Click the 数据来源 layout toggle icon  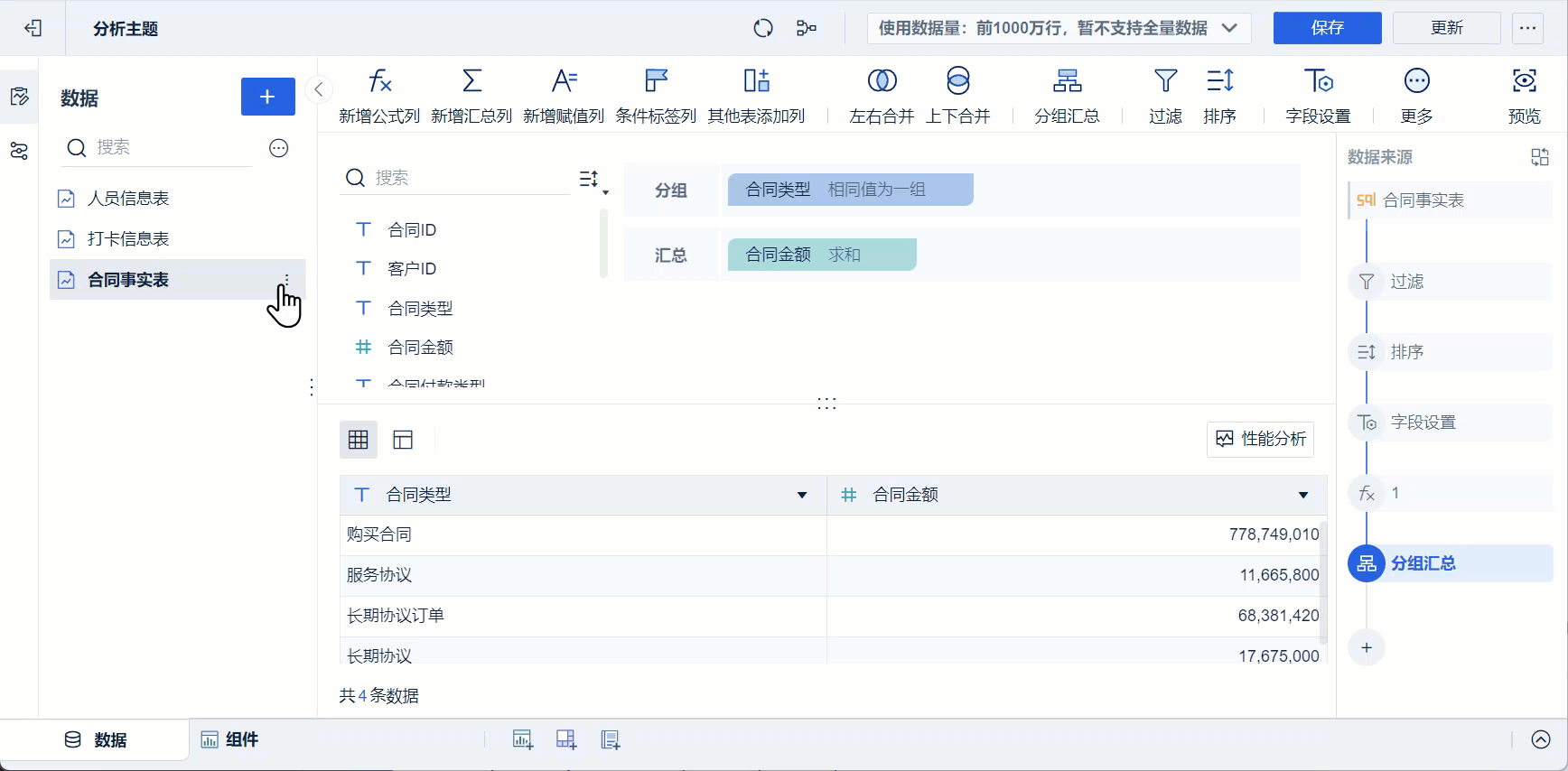1540,157
